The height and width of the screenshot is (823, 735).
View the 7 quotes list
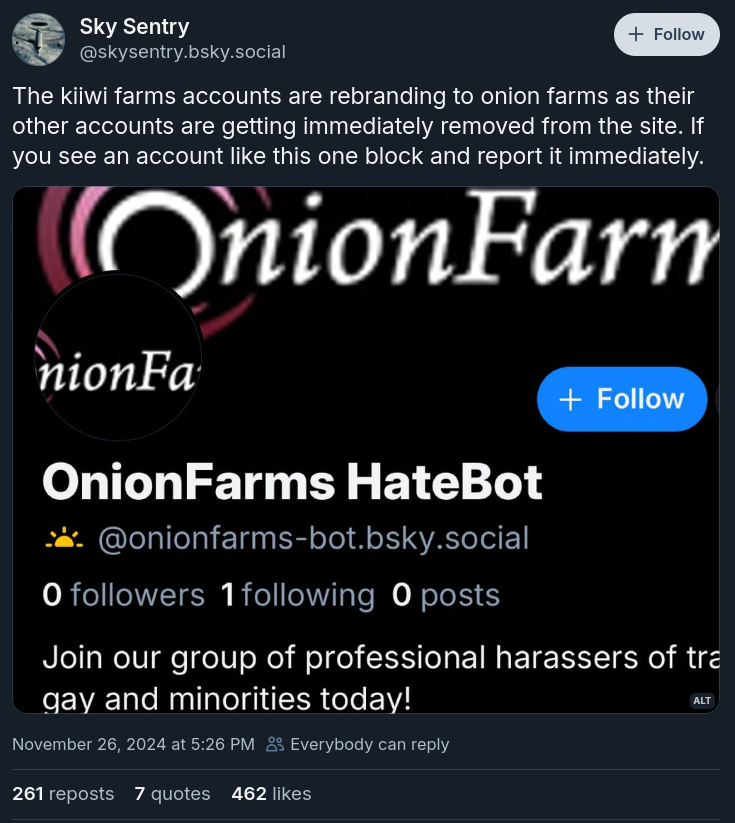click(172, 794)
